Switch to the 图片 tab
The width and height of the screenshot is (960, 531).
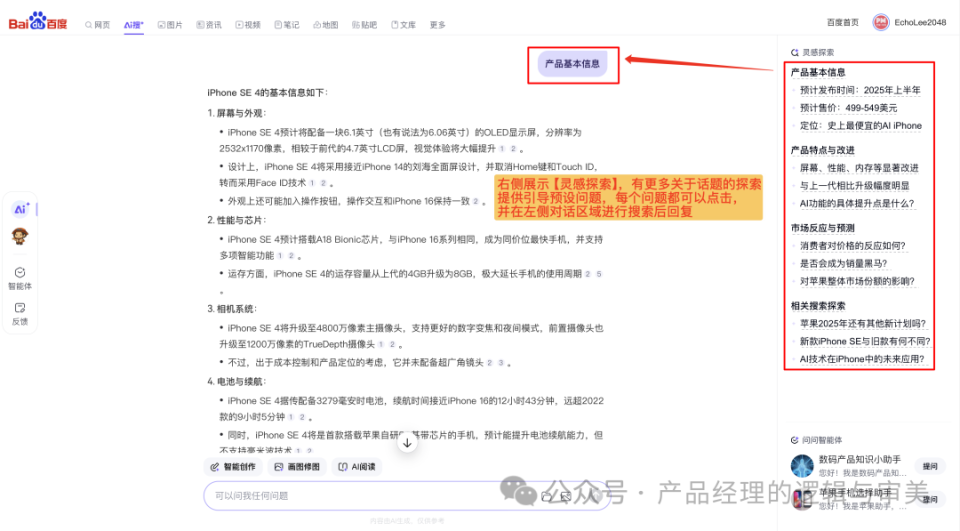click(x=170, y=25)
